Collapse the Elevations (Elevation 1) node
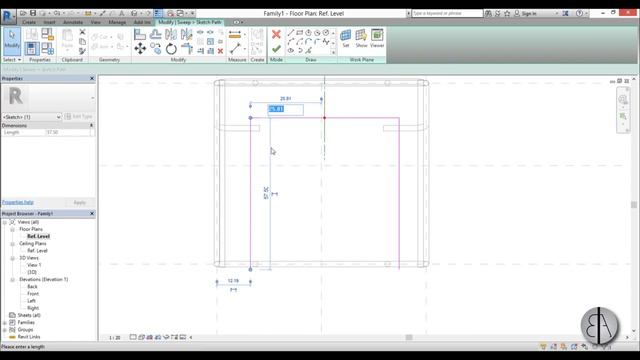The width and height of the screenshot is (640, 360). click(12, 280)
